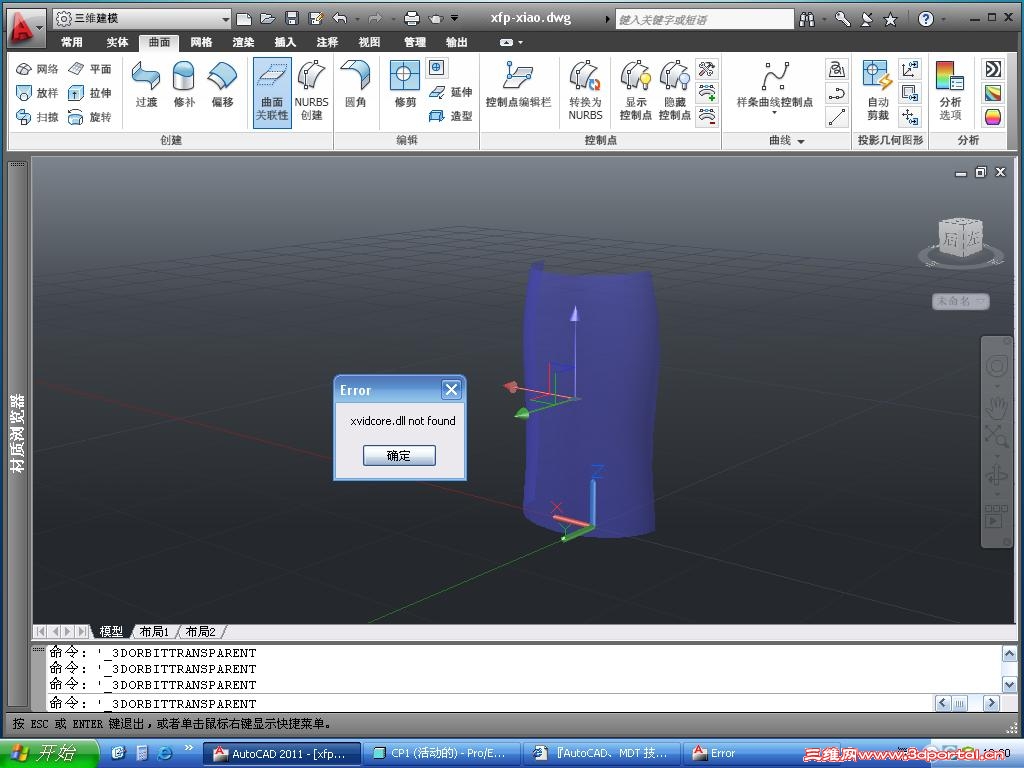Screen dimensions: 1024x768
Task: Select the 网络 surface tool
Action: pyautogui.click(x=37, y=69)
